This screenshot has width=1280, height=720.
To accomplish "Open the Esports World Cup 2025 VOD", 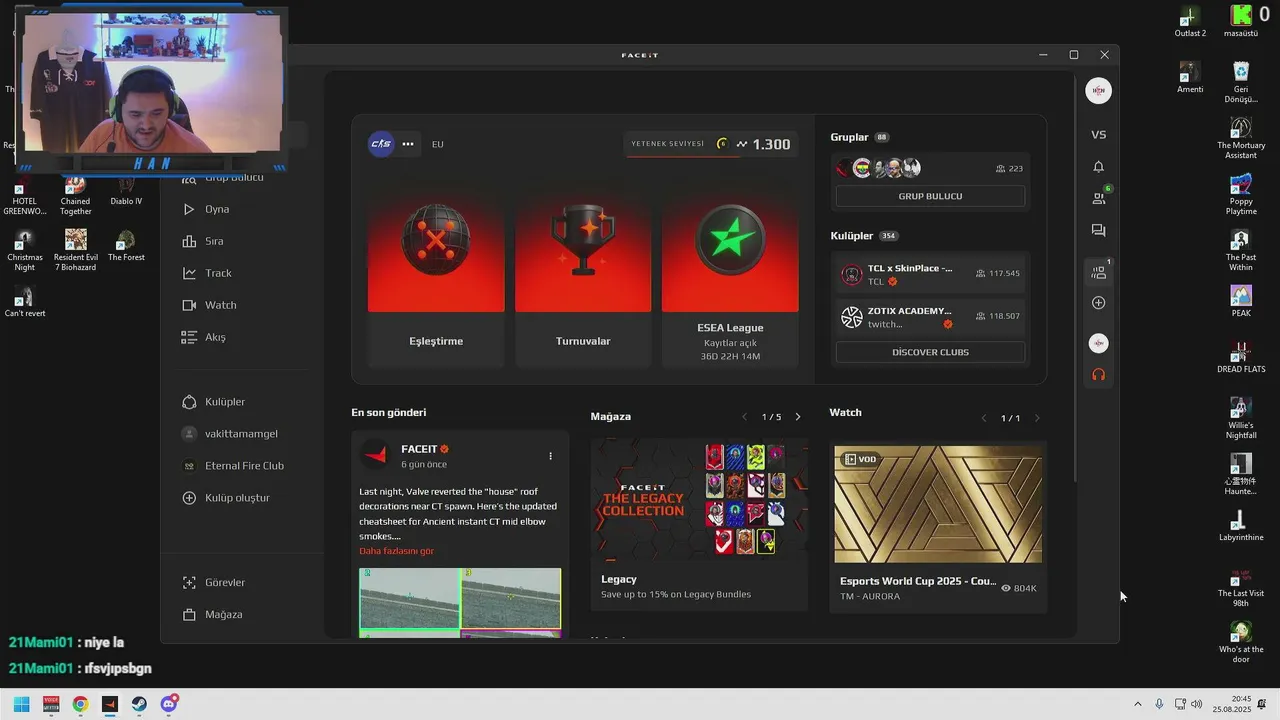I will tap(938, 504).
